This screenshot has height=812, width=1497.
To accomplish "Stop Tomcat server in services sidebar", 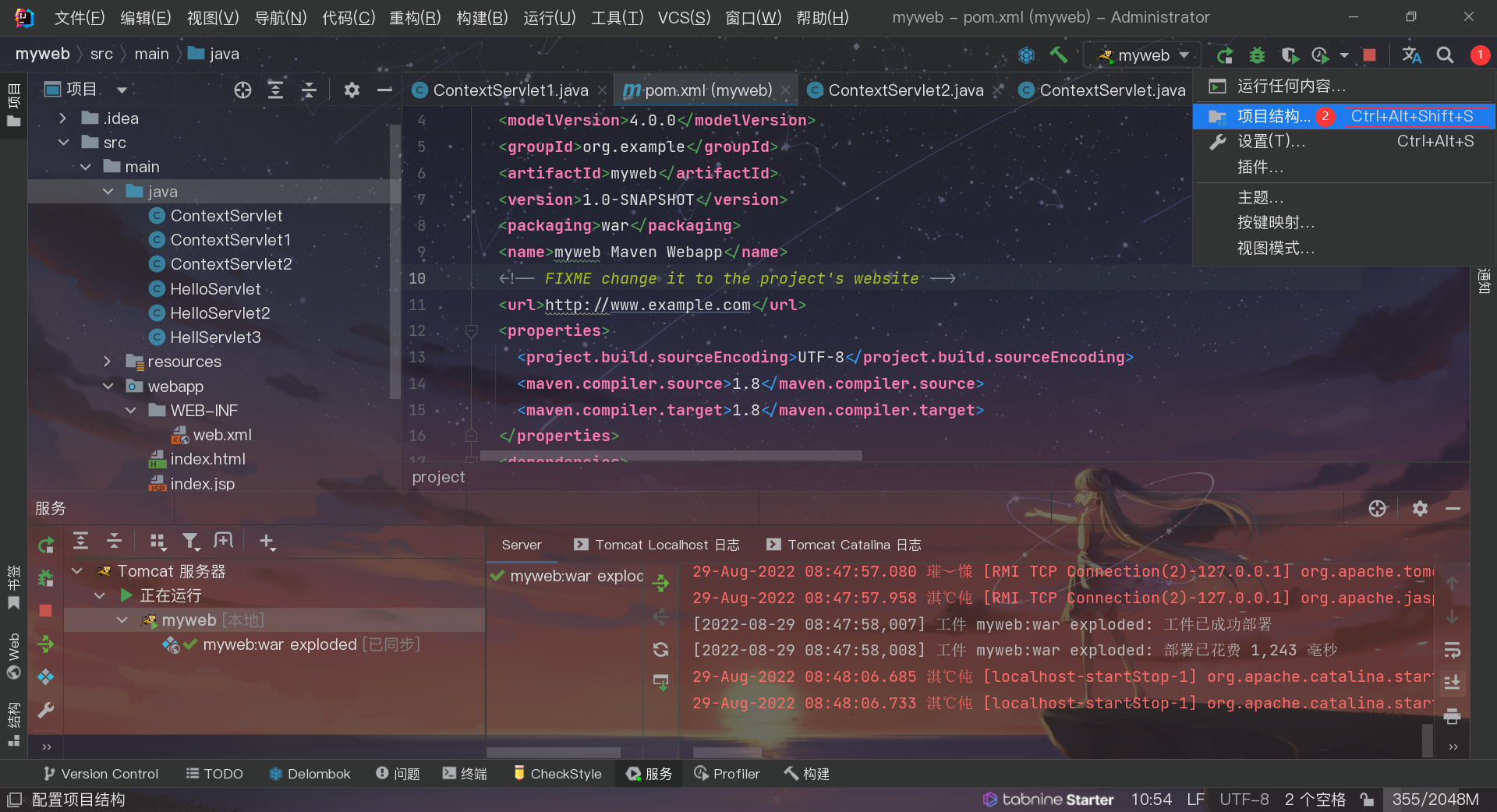I will (46, 611).
